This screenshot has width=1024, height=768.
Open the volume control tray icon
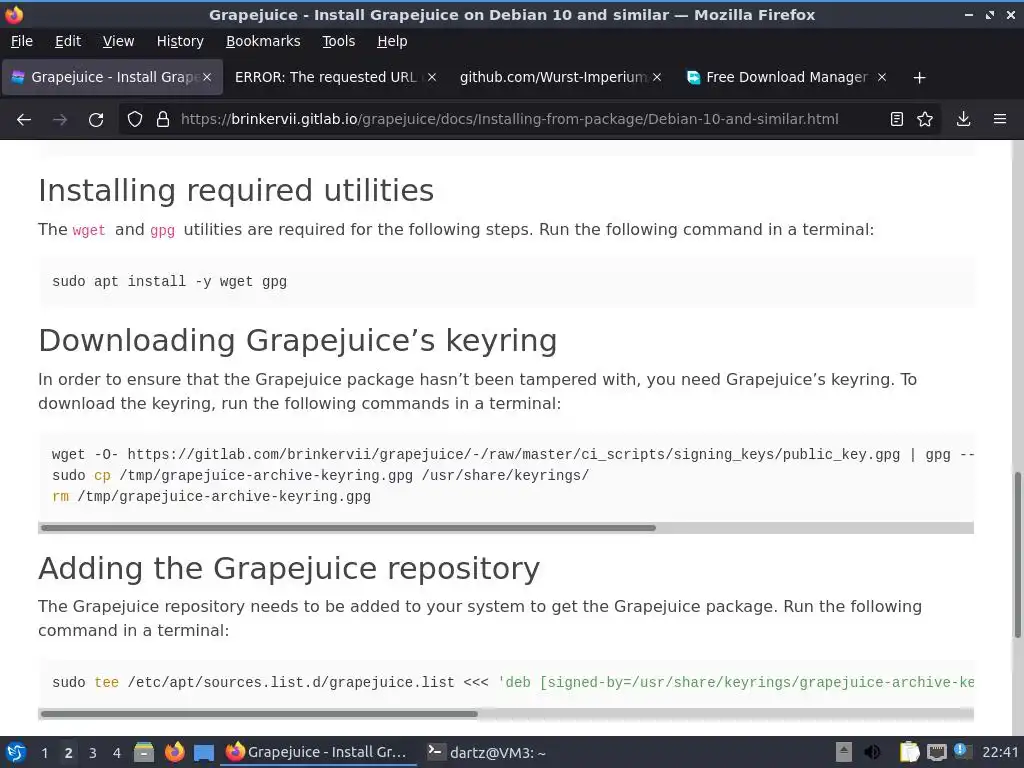click(x=872, y=752)
